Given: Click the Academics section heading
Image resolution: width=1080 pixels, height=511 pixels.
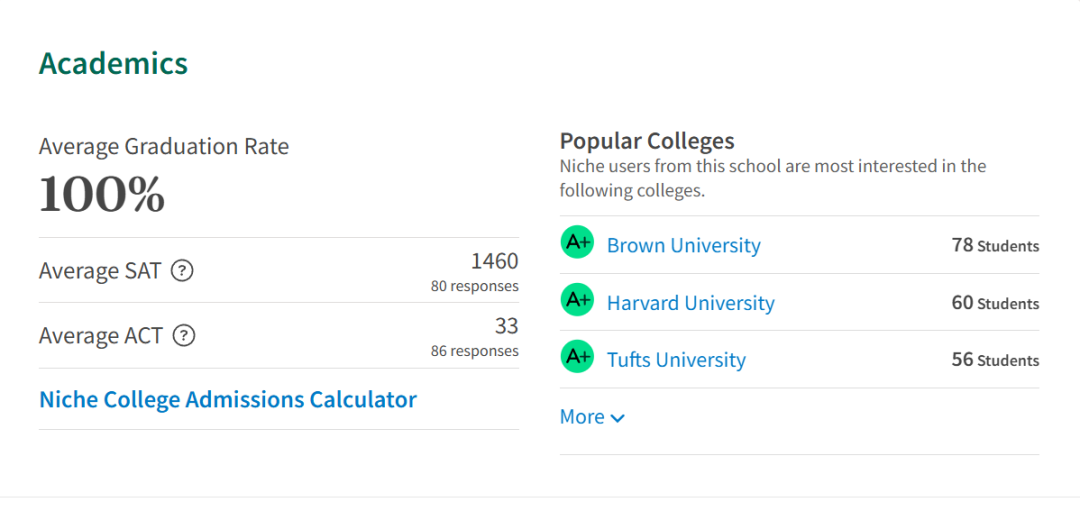Looking at the screenshot, I should (x=114, y=63).
